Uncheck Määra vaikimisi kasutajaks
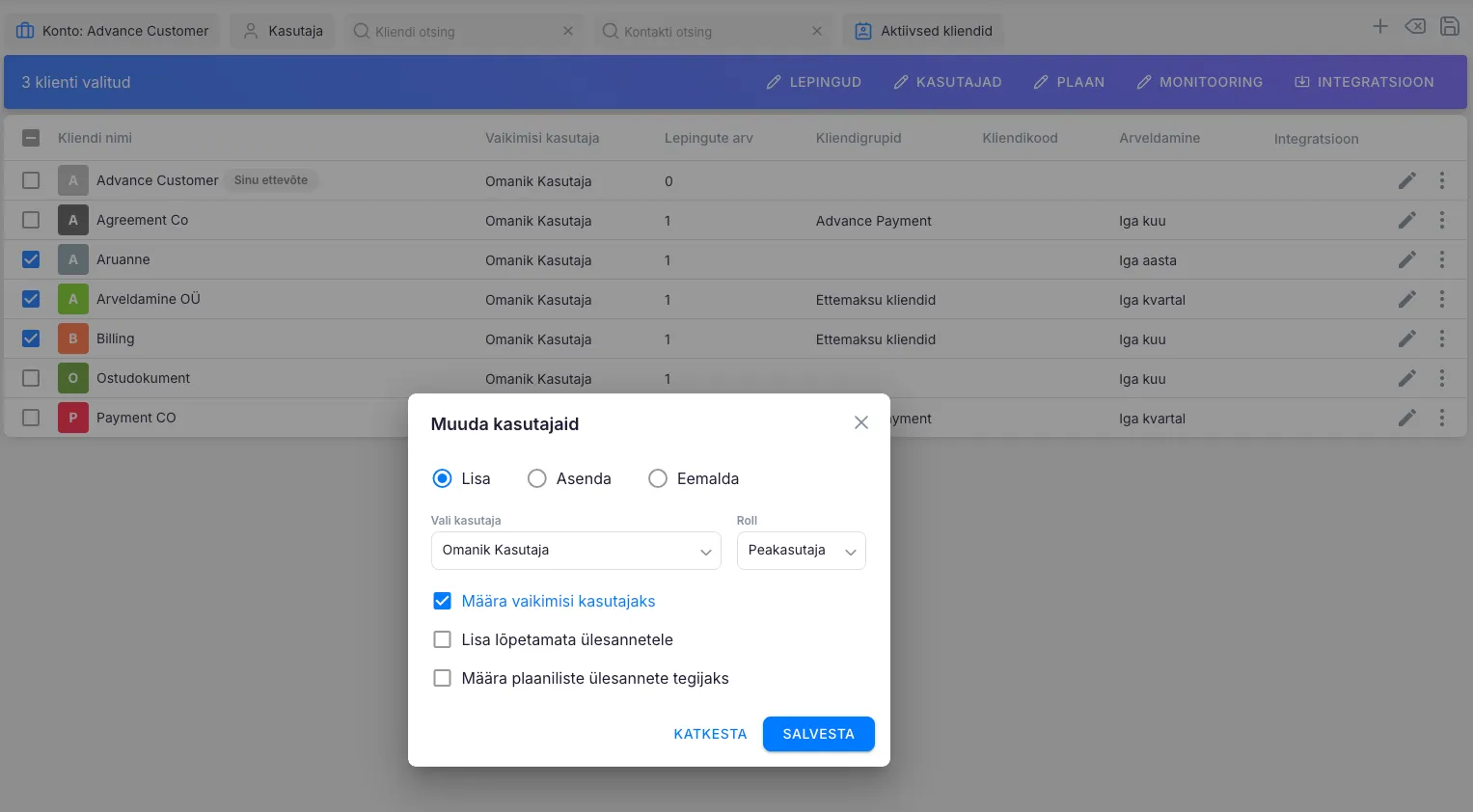 click(443, 602)
